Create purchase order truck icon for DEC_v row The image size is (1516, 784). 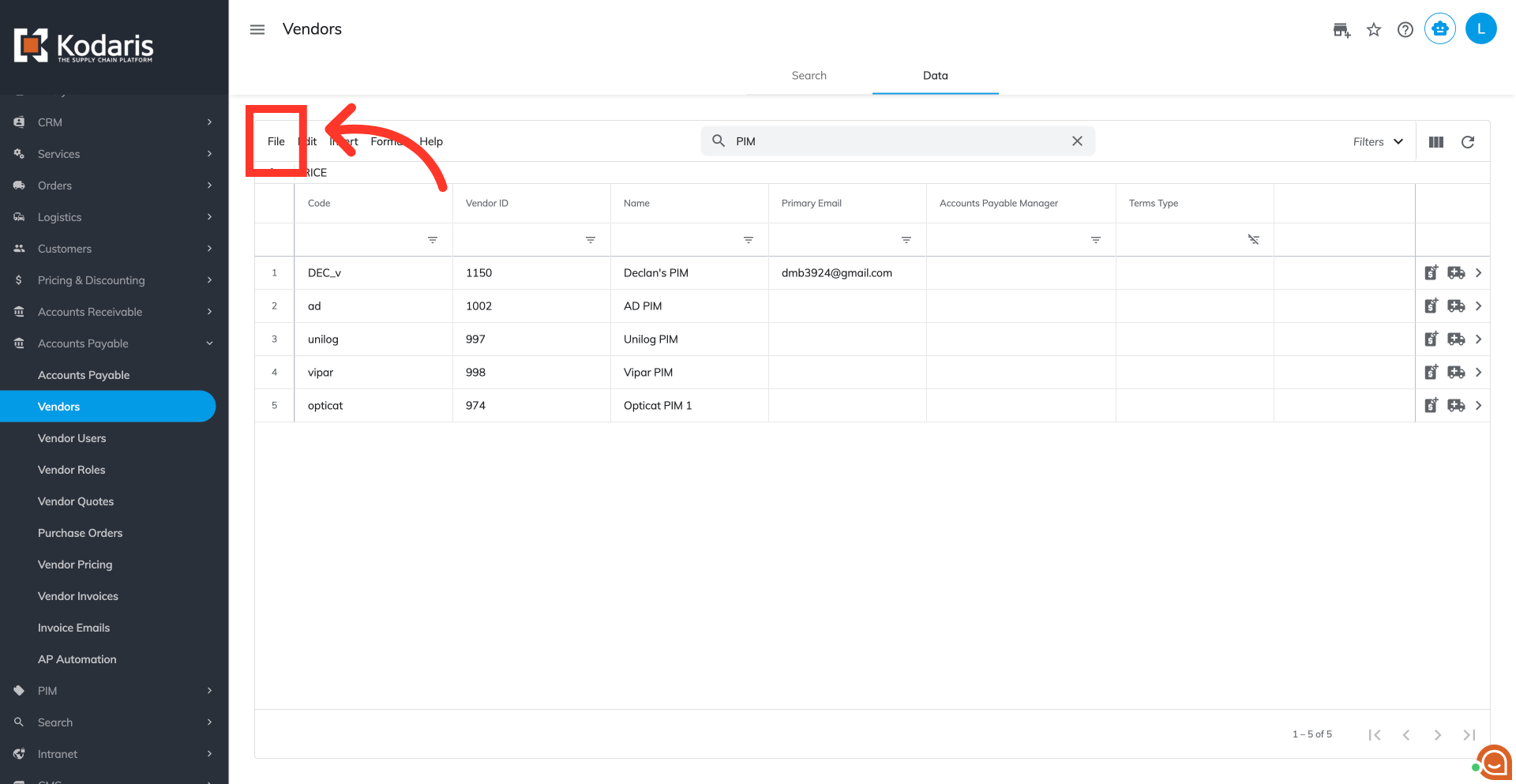(x=1457, y=273)
